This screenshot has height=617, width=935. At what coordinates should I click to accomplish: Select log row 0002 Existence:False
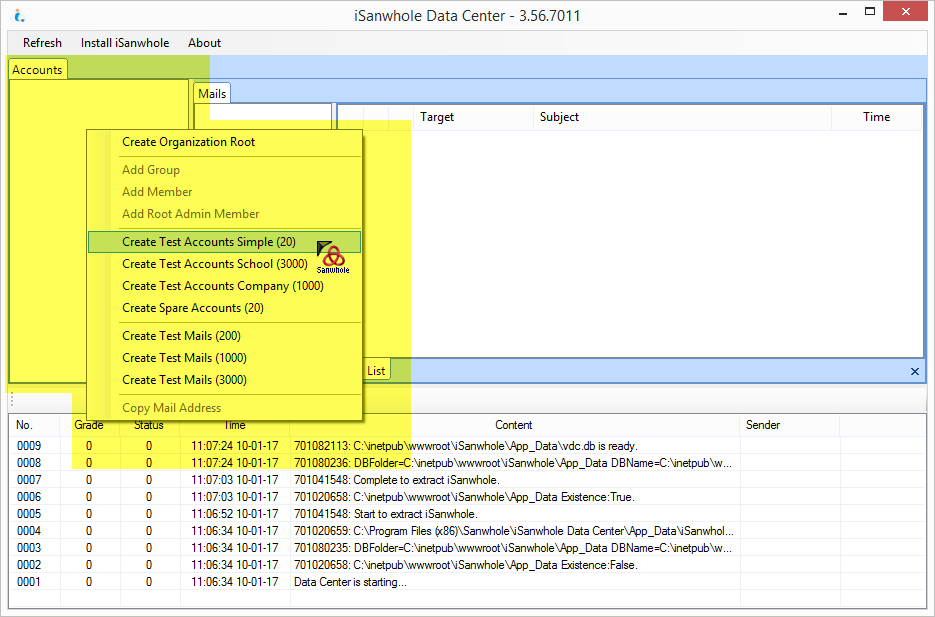coord(467,565)
